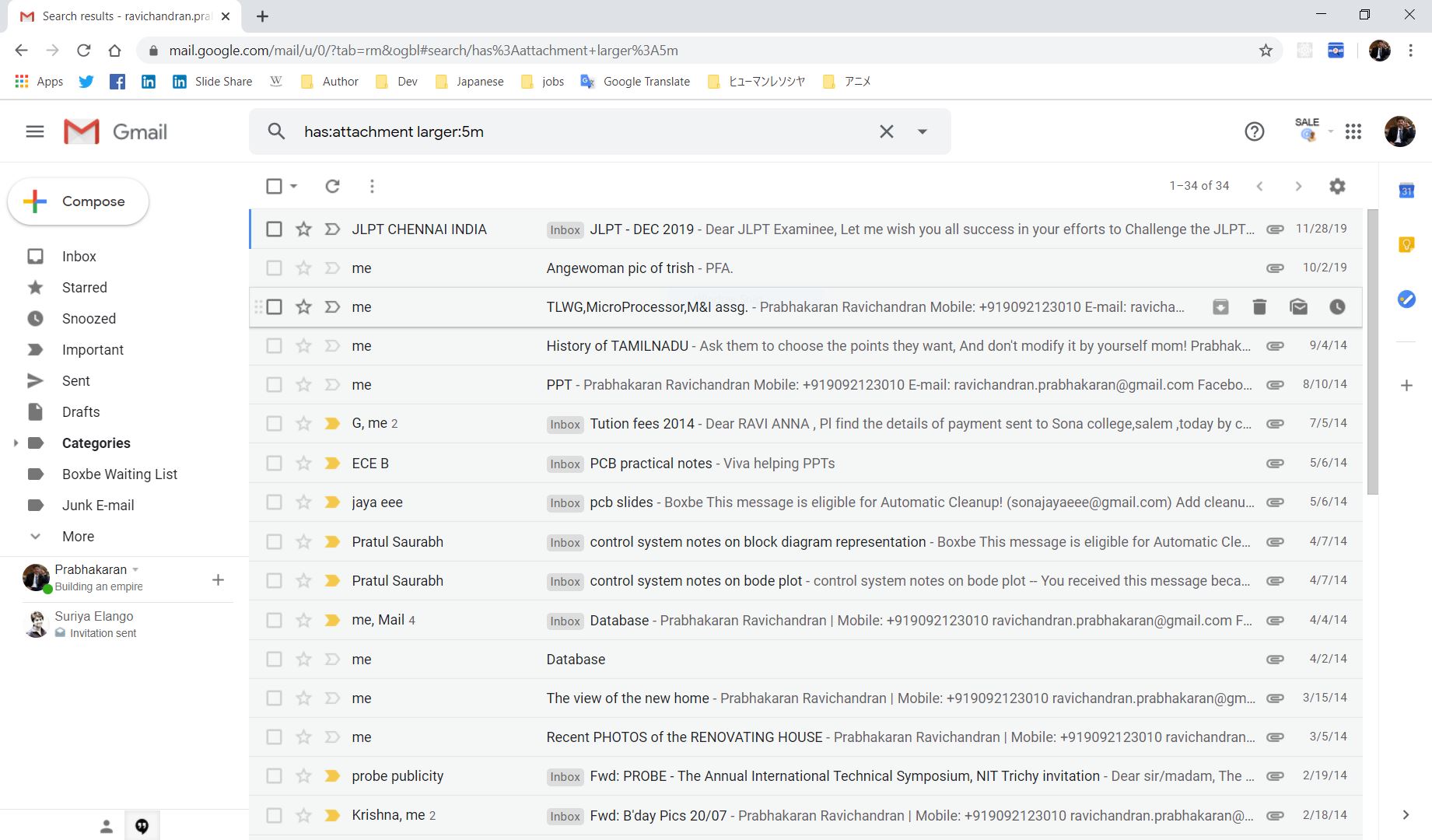Open the Junk E-mail label

(x=97, y=505)
